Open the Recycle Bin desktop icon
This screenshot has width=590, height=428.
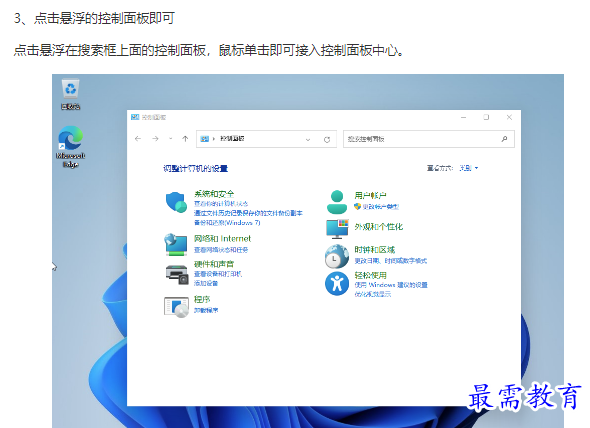(70, 94)
